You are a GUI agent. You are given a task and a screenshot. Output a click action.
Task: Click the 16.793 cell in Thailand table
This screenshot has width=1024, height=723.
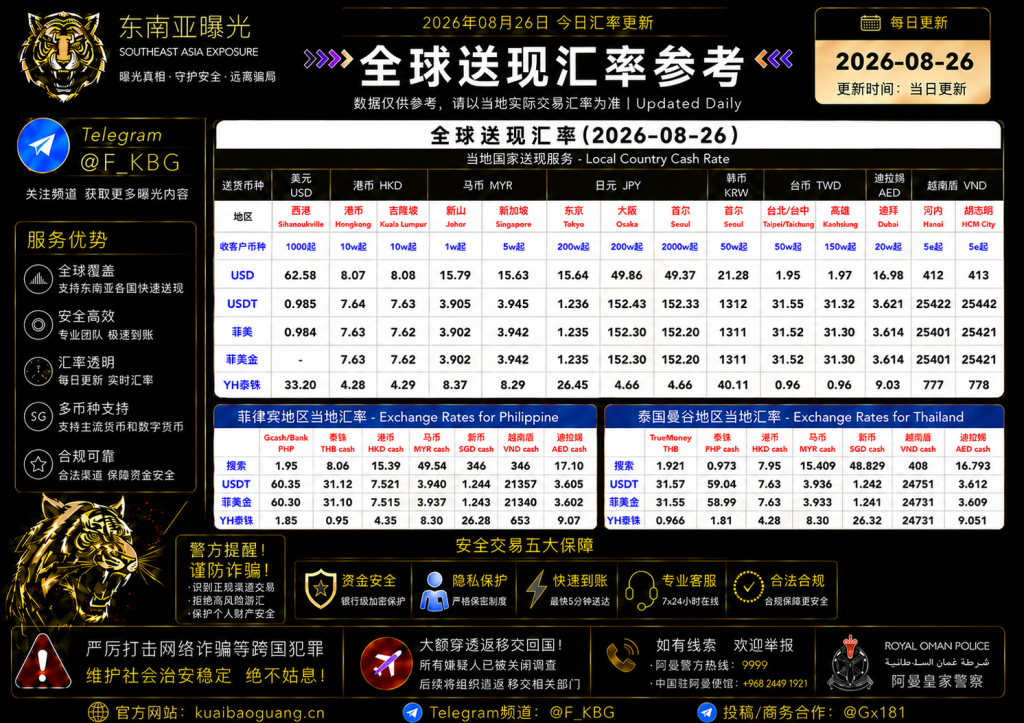[x=972, y=466]
